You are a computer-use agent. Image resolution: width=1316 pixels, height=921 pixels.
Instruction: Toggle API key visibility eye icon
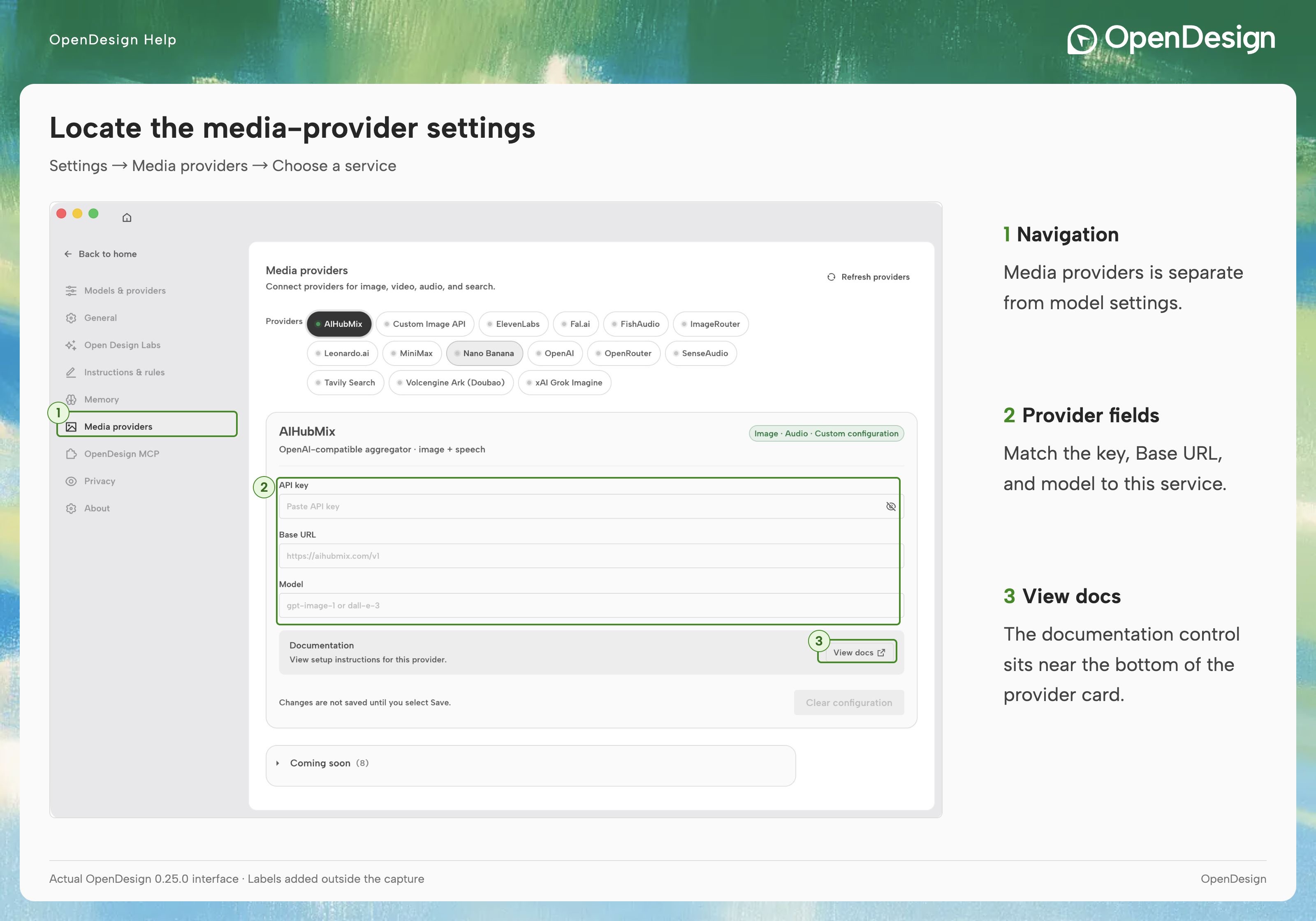pyautogui.click(x=891, y=507)
